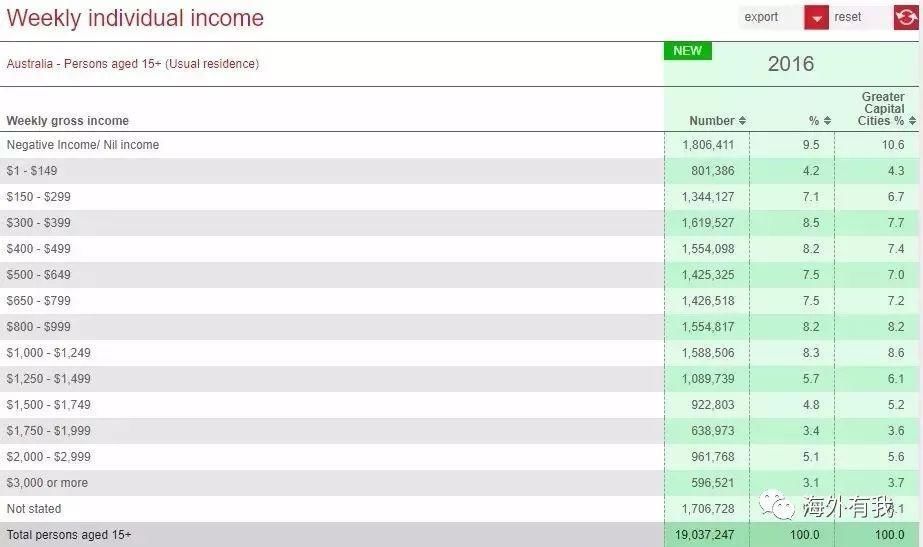Sort by Number column arrows

(x=742, y=121)
